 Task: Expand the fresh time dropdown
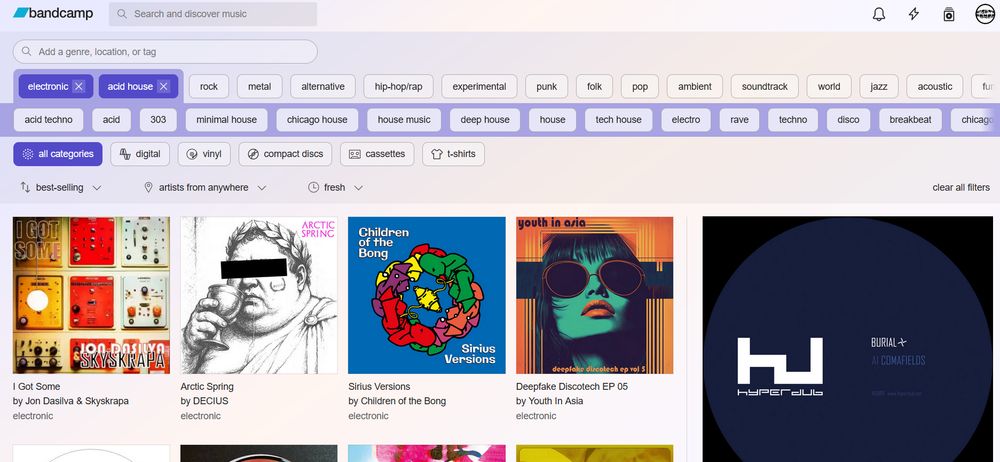[x=335, y=187]
